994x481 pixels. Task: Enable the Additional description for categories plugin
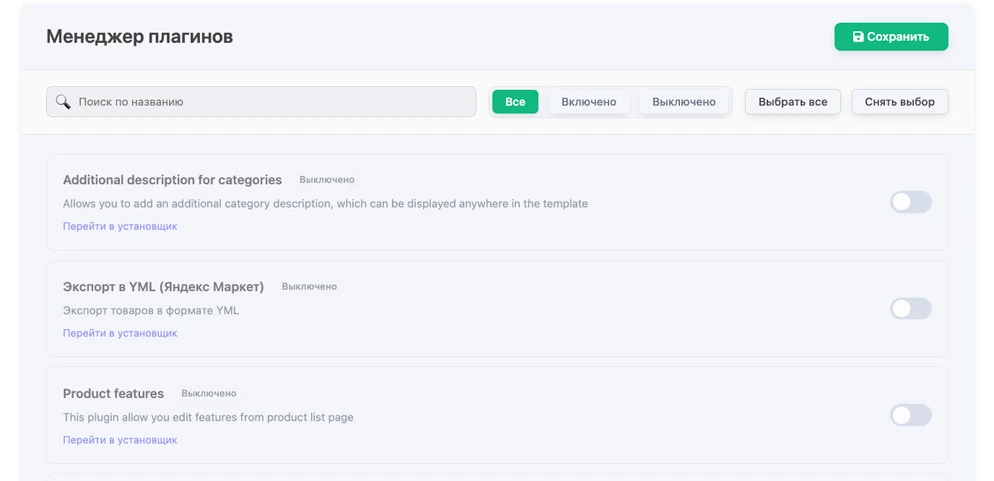click(x=910, y=202)
